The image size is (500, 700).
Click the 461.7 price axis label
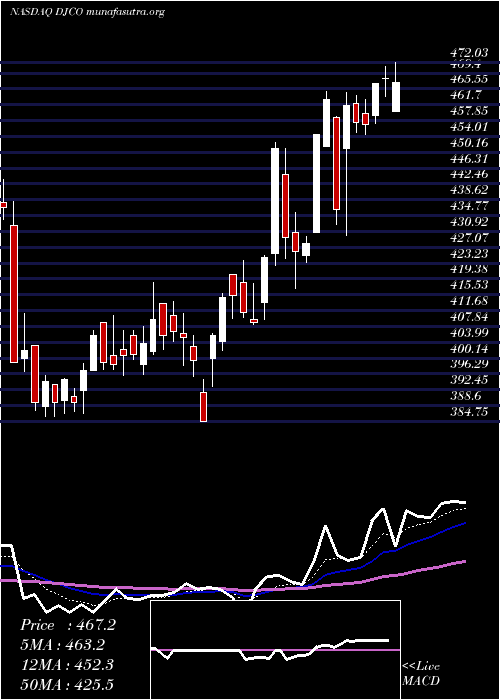click(466, 95)
